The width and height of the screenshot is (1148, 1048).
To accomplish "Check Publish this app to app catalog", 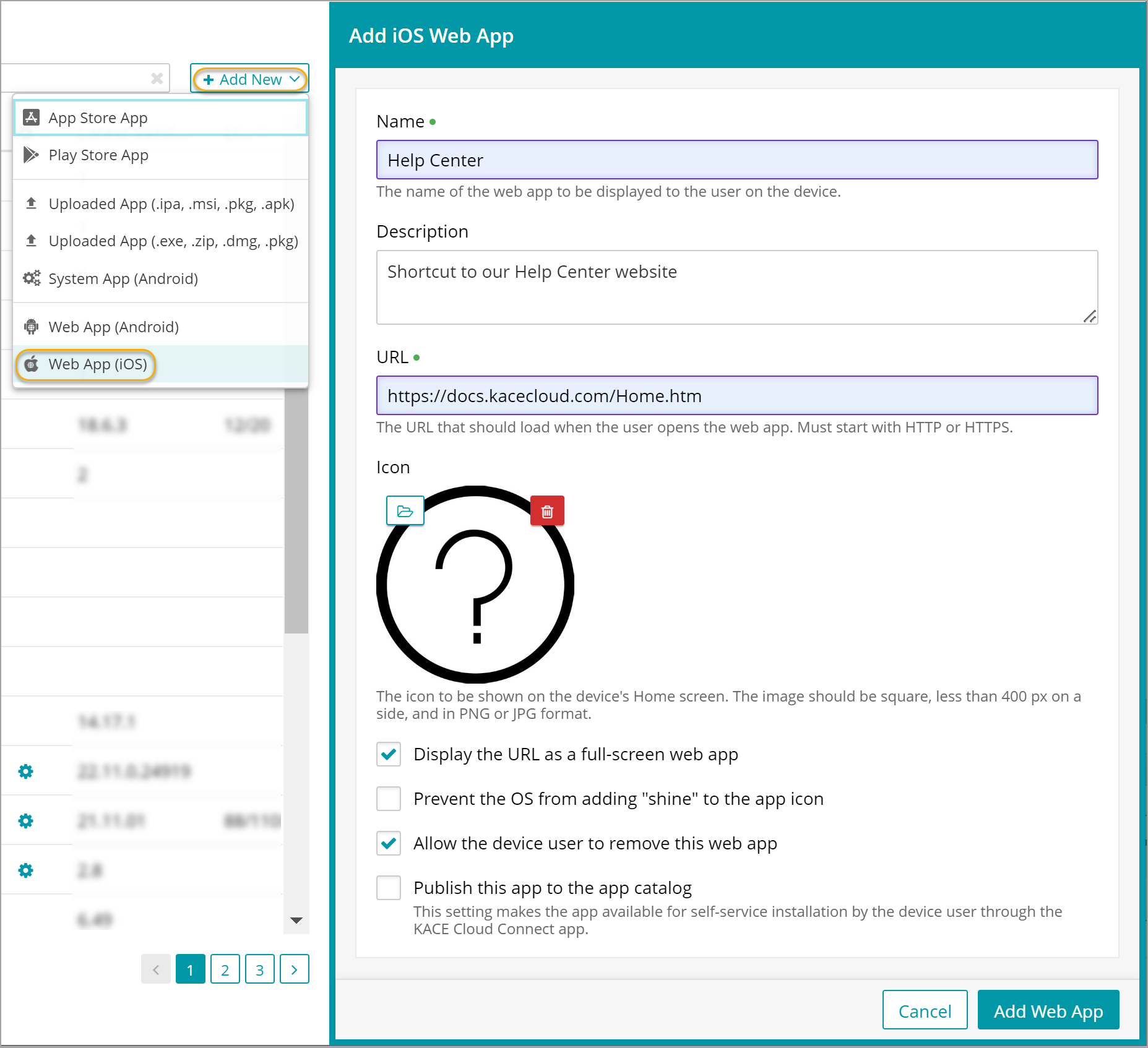I will pyautogui.click(x=389, y=888).
